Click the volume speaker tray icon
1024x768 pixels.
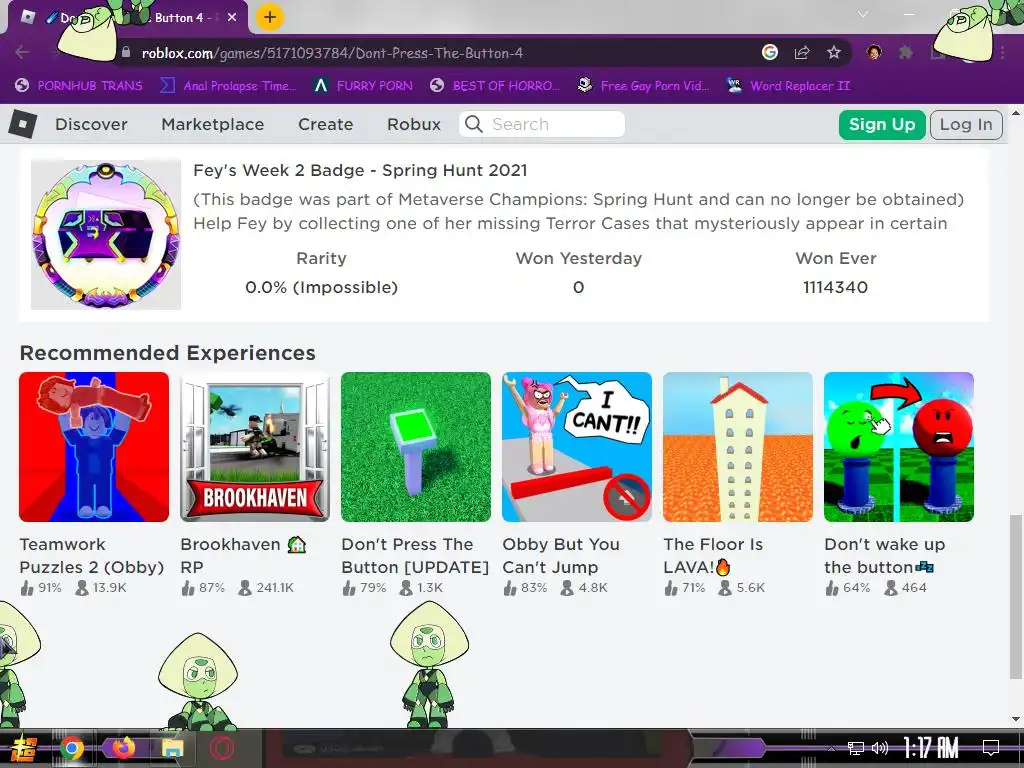point(880,748)
